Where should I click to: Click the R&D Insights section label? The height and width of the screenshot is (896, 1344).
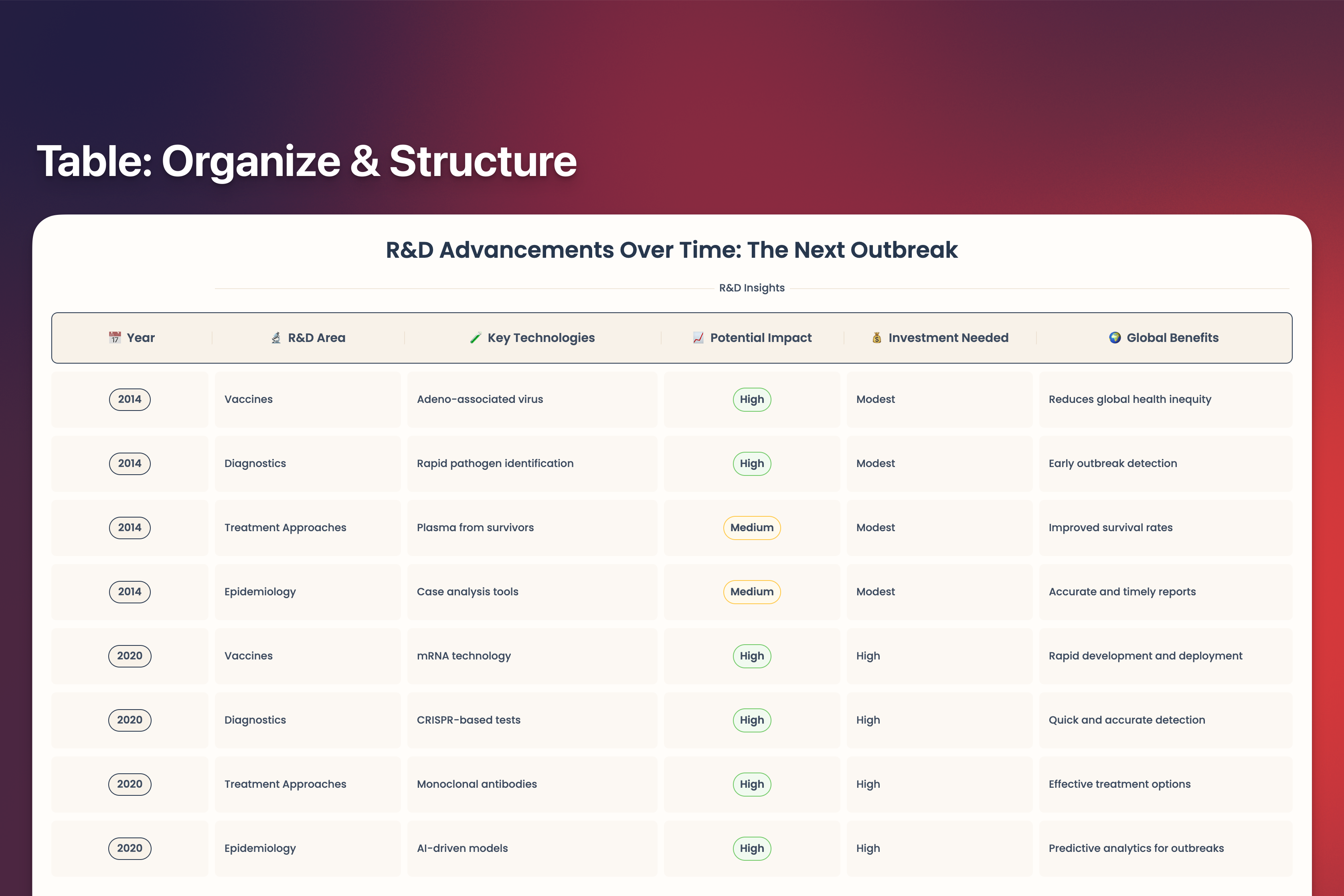[751, 288]
